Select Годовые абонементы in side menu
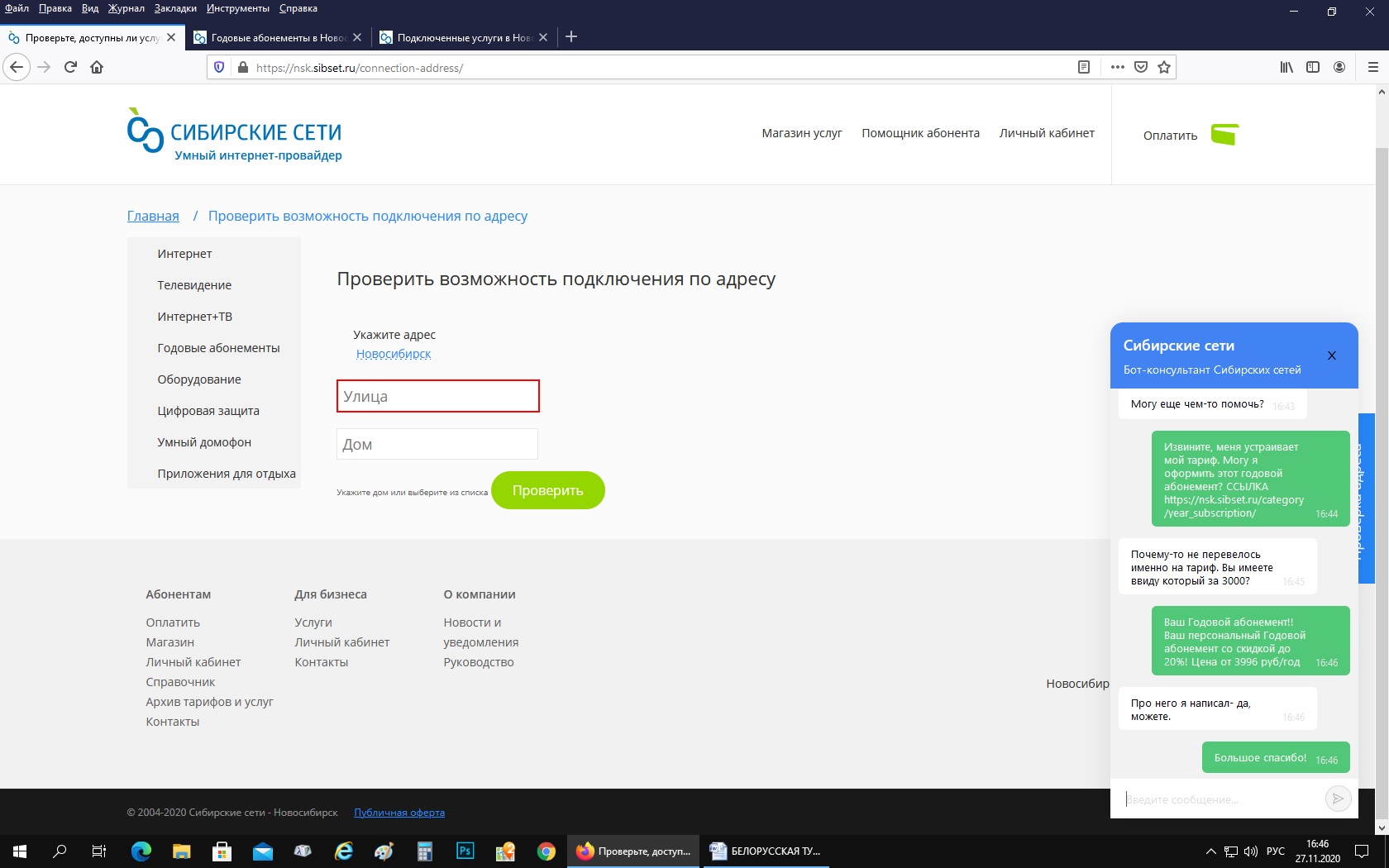Screen dimensions: 1389x868 218,348
